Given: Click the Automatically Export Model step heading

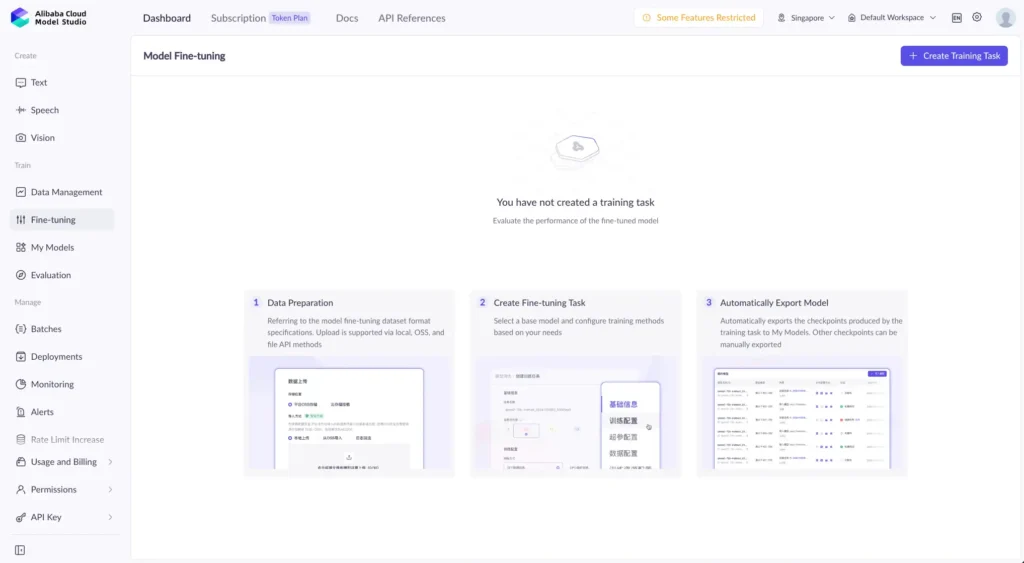Looking at the screenshot, I should point(774,303).
